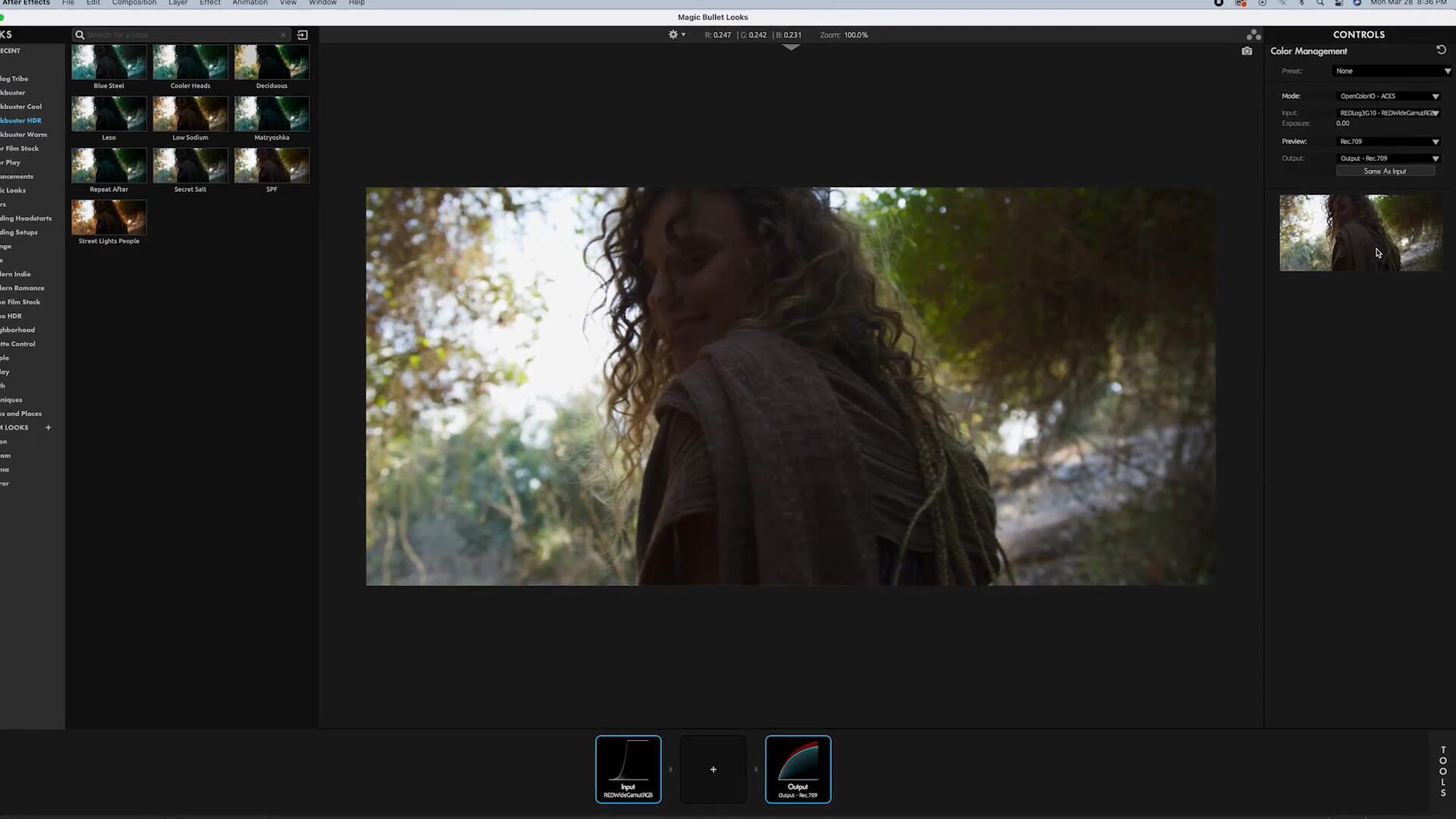
Task: Open the Magic Bullet settings gear menu
Action: pos(673,34)
